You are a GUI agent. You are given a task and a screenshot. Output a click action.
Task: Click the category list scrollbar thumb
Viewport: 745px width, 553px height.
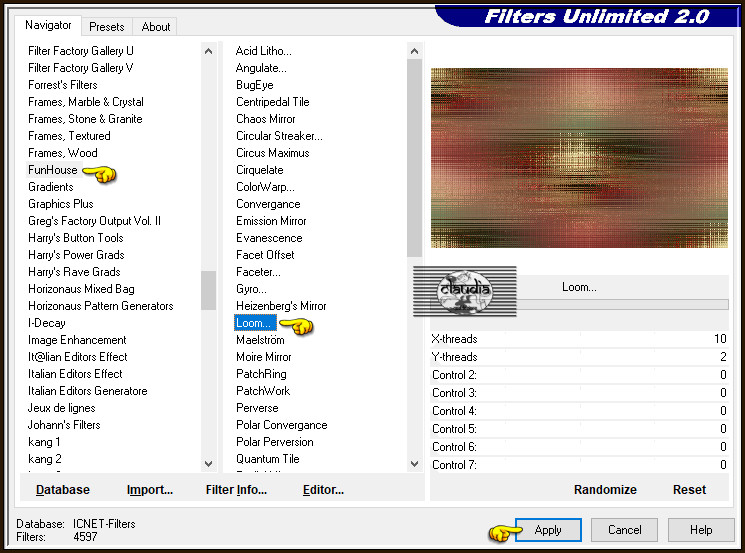tap(208, 290)
